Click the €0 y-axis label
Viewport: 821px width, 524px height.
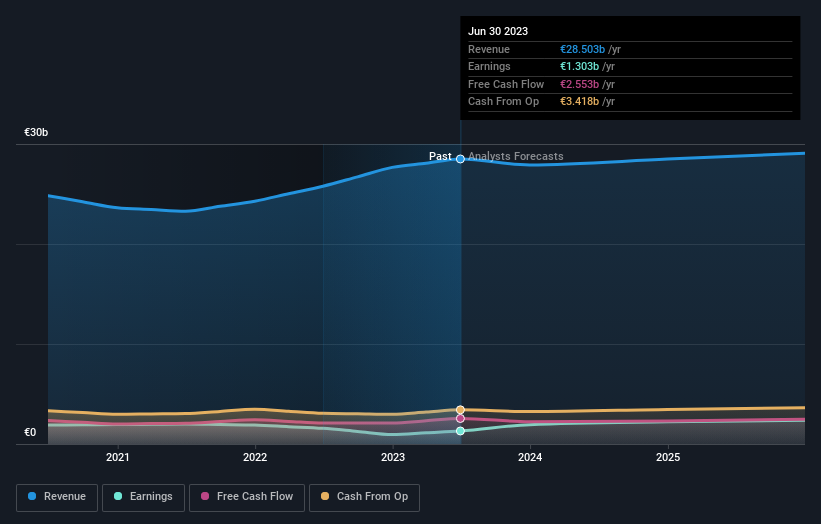click(x=30, y=432)
